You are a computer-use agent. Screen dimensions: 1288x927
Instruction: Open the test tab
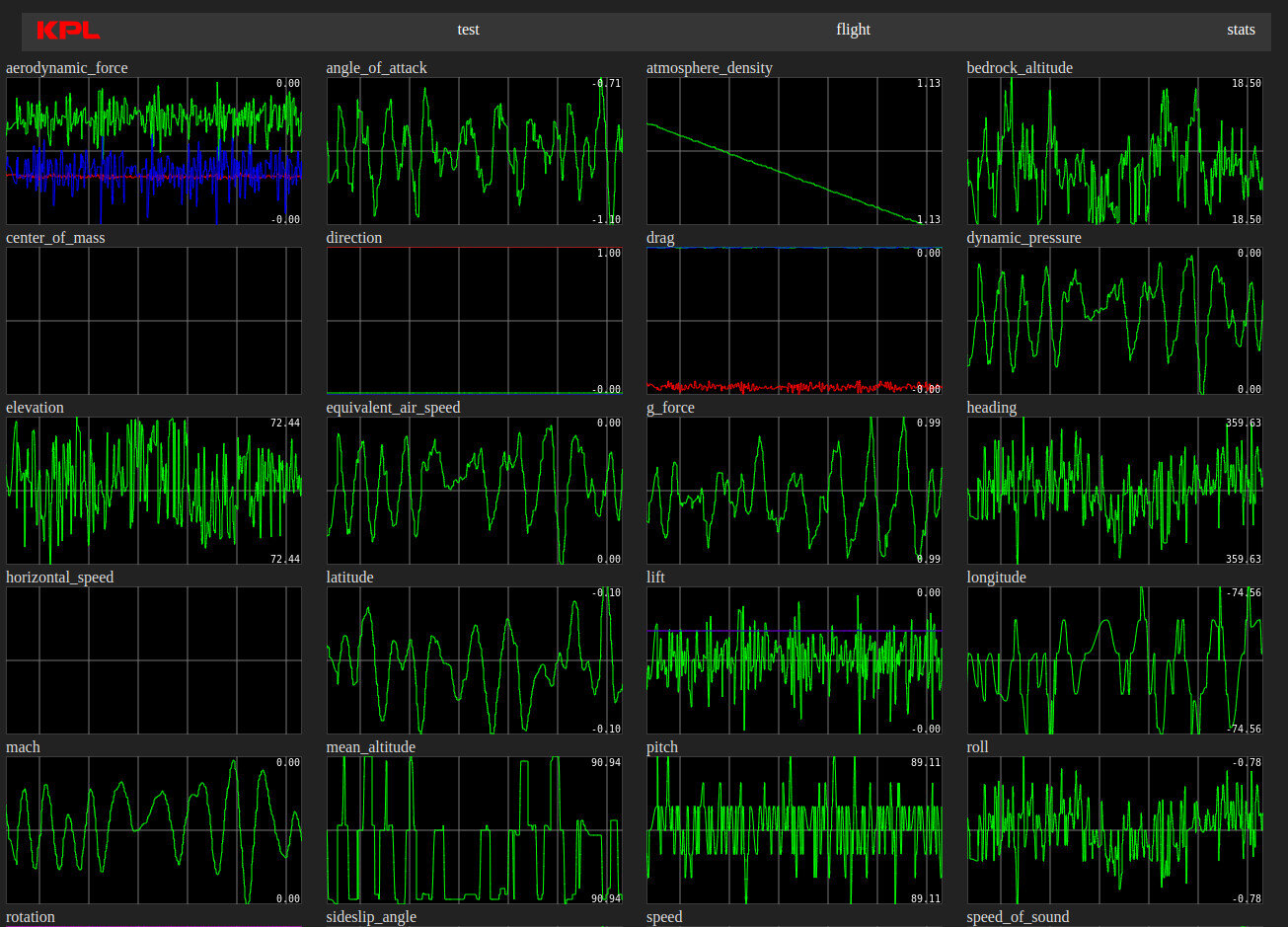[x=468, y=30]
